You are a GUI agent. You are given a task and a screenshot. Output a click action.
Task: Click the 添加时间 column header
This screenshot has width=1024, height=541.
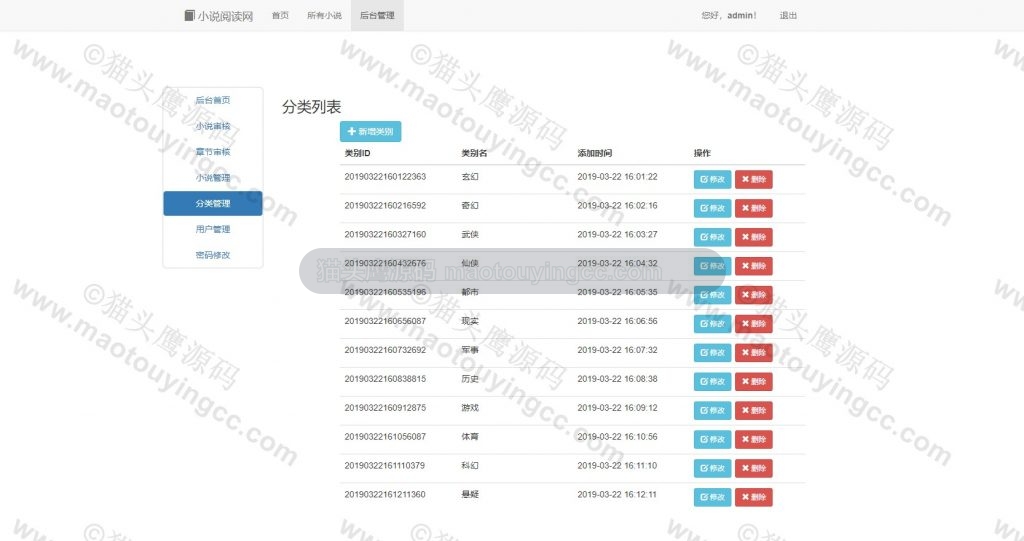click(x=594, y=153)
